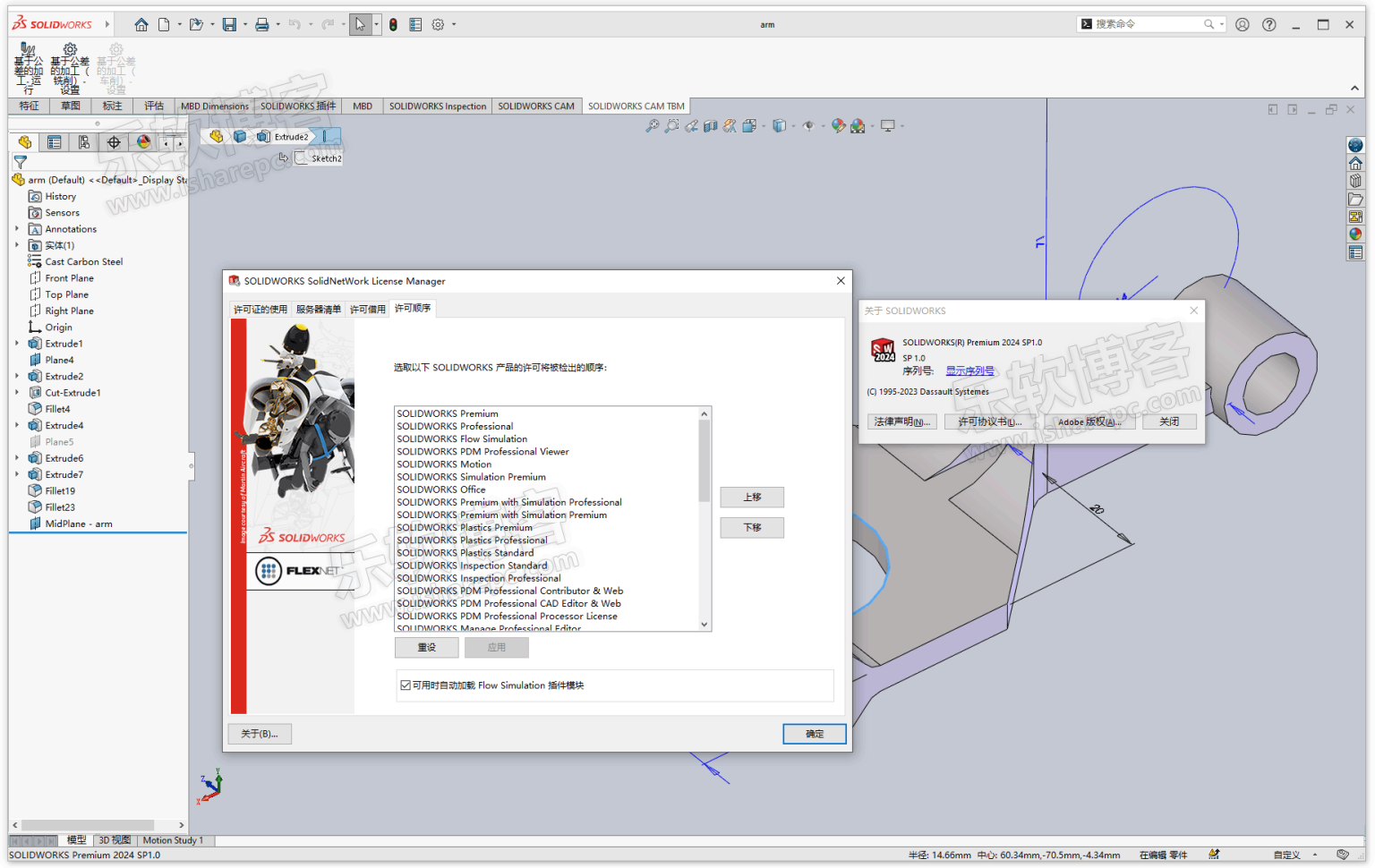This screenshot has width=1375, height=868.
Task: Open the Home welcome icon in toolbar
Action: click(141, 25)
